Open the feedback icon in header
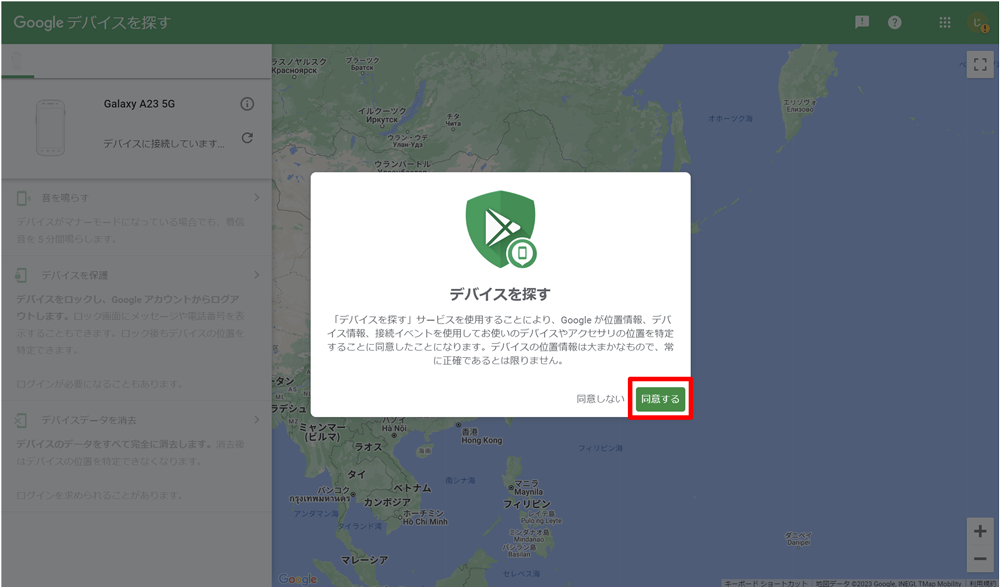The width and height of the screenshot is (1000, 587). [x=862, y=22]
